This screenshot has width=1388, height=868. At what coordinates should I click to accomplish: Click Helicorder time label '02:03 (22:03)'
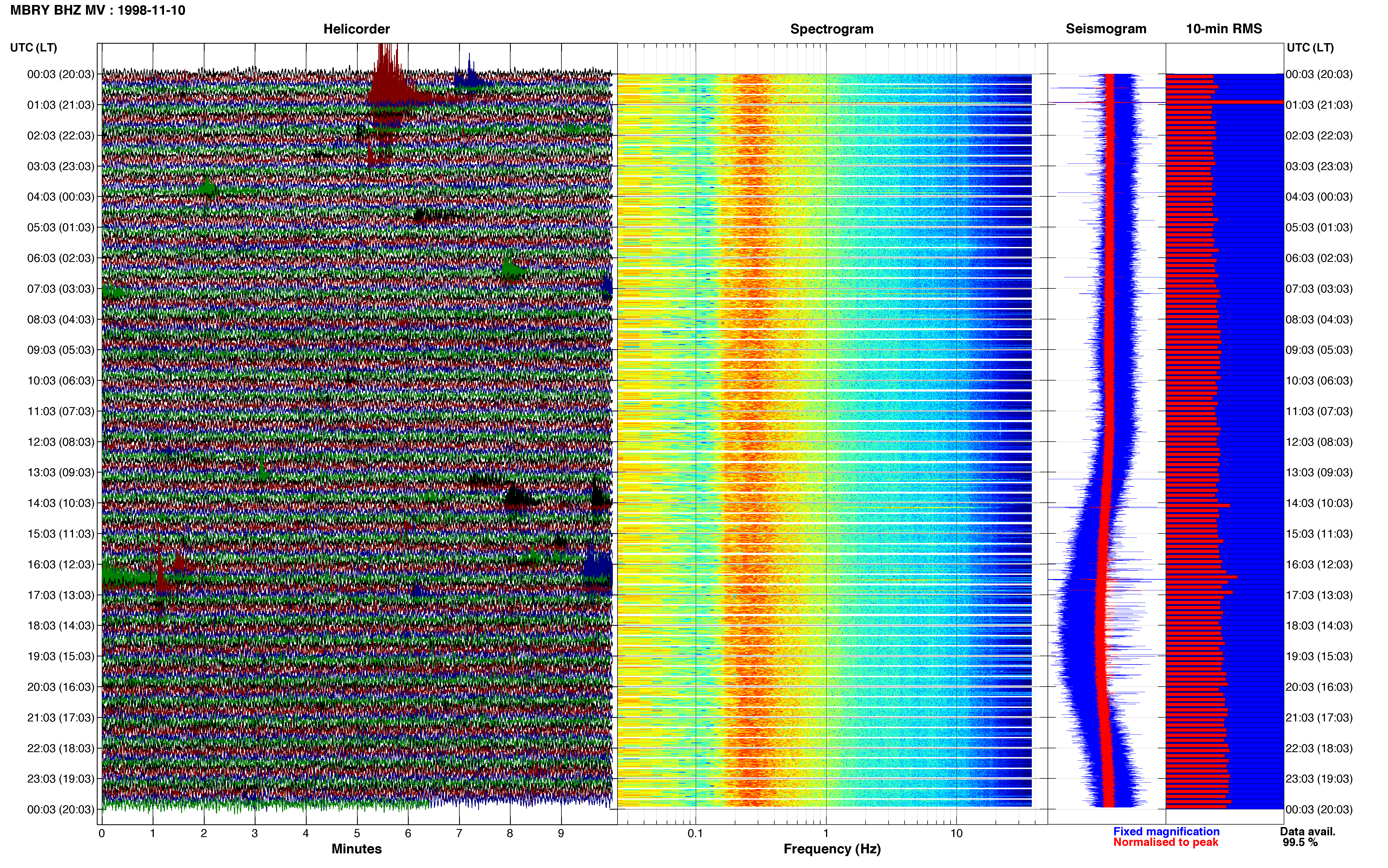click(61, 135)
